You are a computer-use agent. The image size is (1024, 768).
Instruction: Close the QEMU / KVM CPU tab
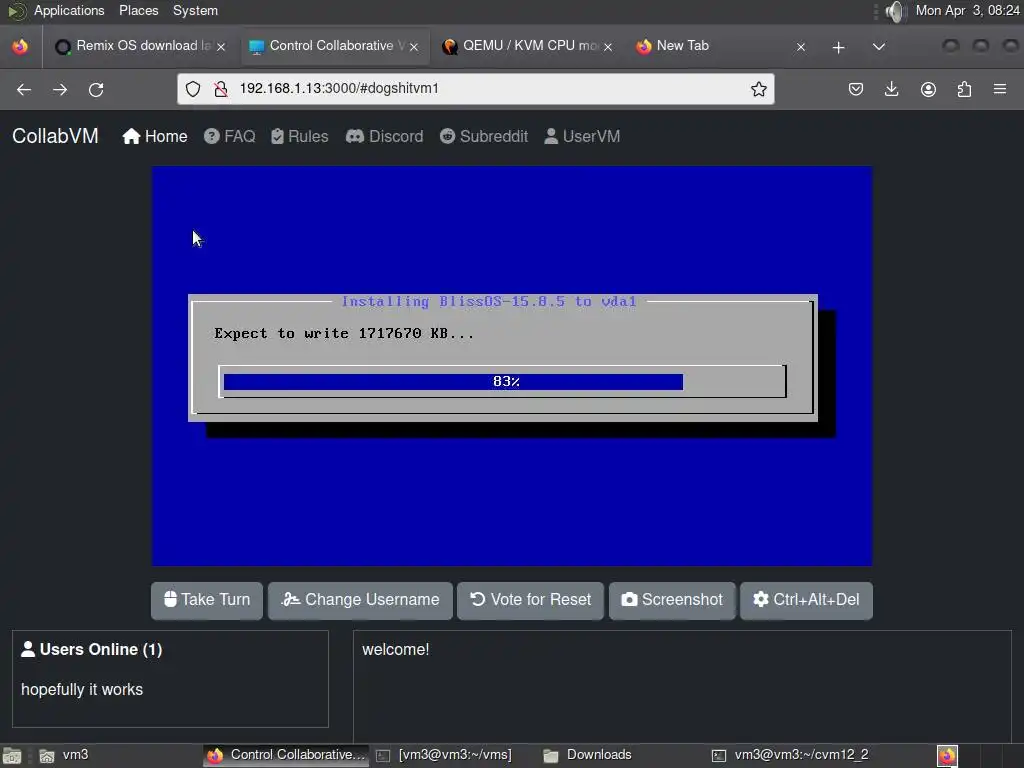pyautogui.click(x=608, y=47)
